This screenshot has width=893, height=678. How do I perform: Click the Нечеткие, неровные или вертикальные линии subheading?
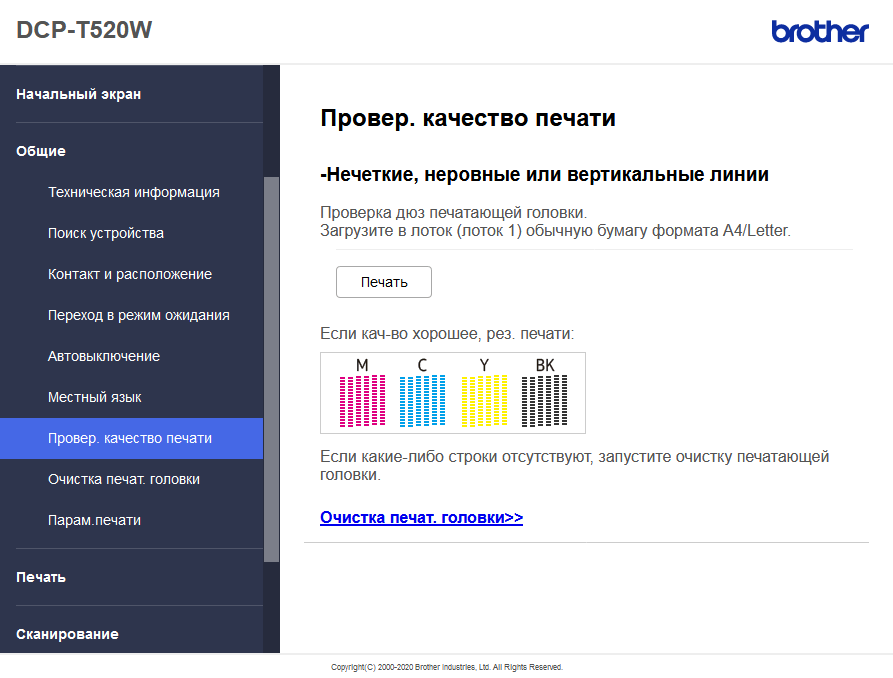point(544,174)
